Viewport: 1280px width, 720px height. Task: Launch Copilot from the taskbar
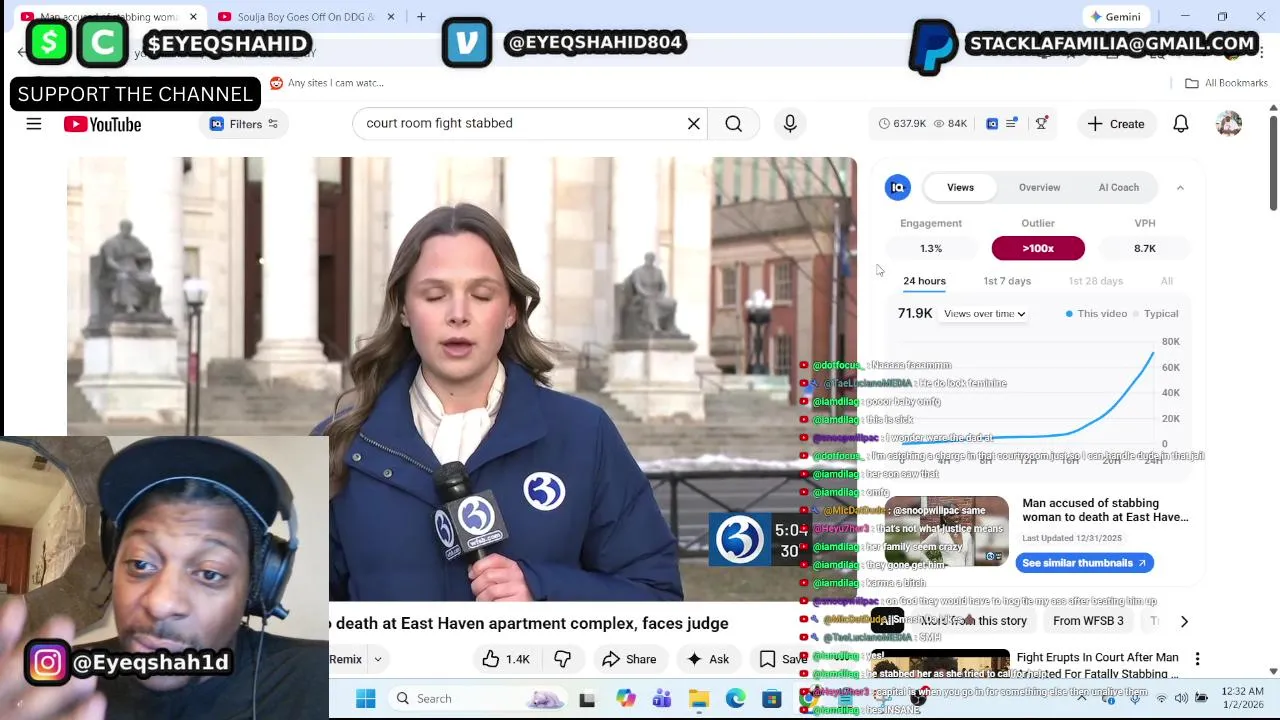625,698
